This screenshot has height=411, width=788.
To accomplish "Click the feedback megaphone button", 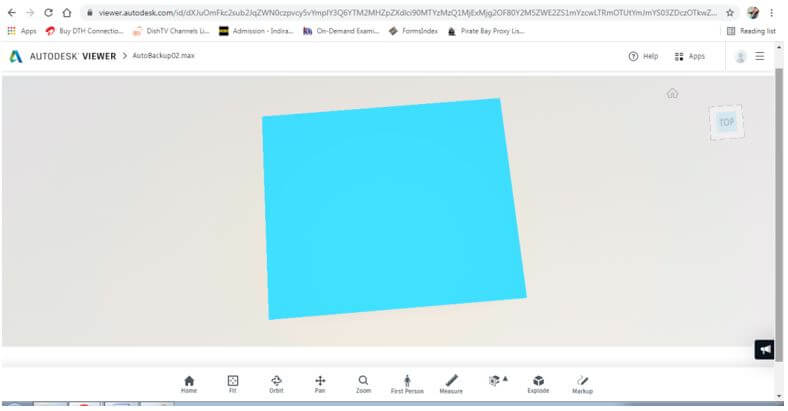I will [764, 349].
